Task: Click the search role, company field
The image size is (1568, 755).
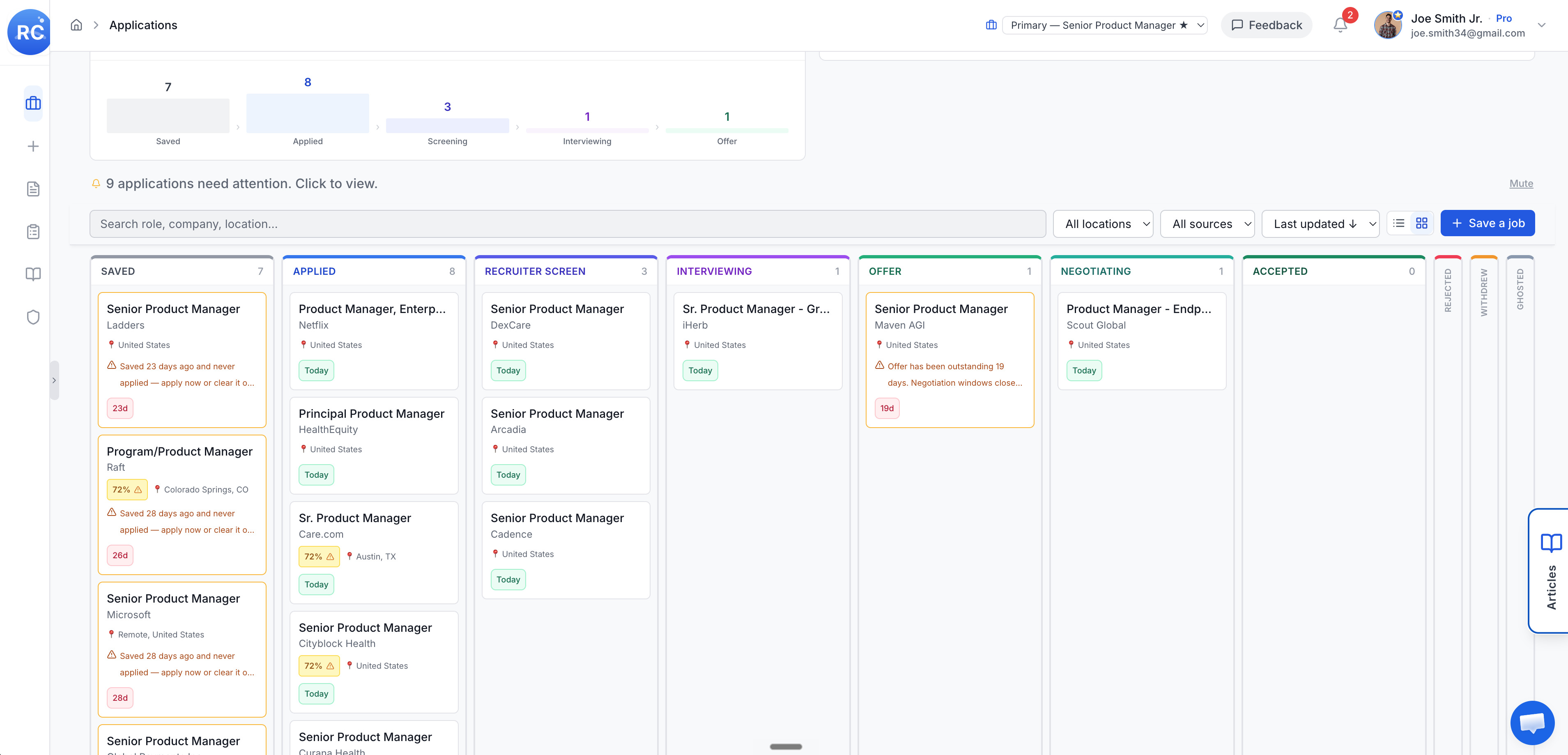Action: 567,224
